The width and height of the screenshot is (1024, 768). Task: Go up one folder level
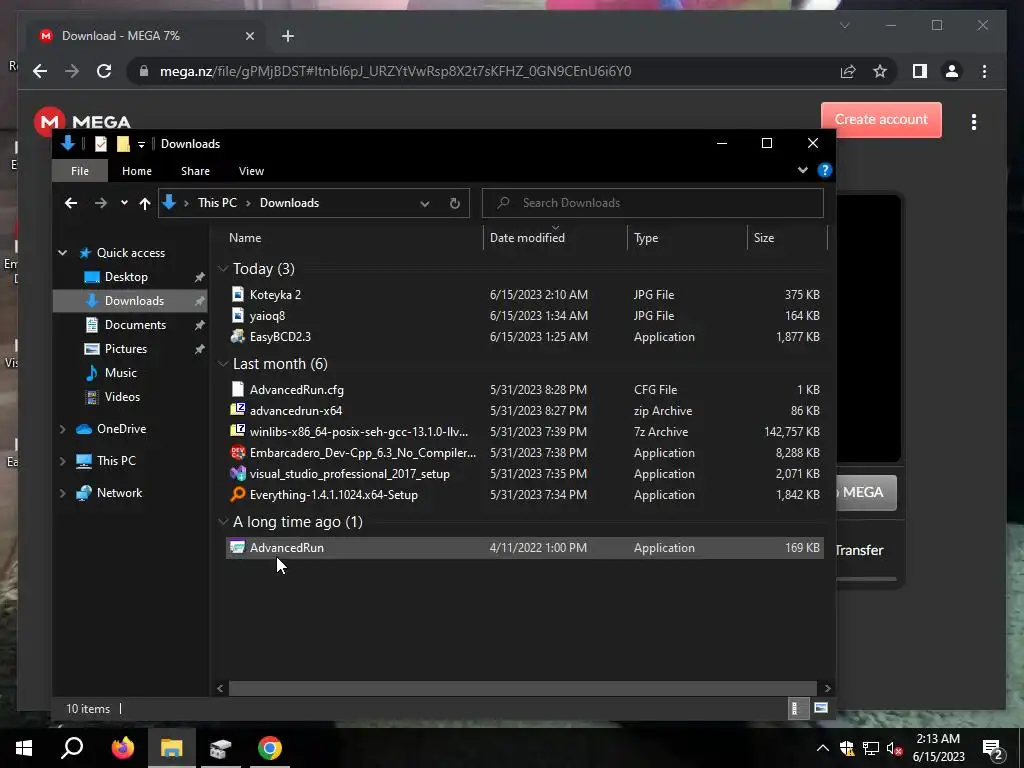pos(145,203)
